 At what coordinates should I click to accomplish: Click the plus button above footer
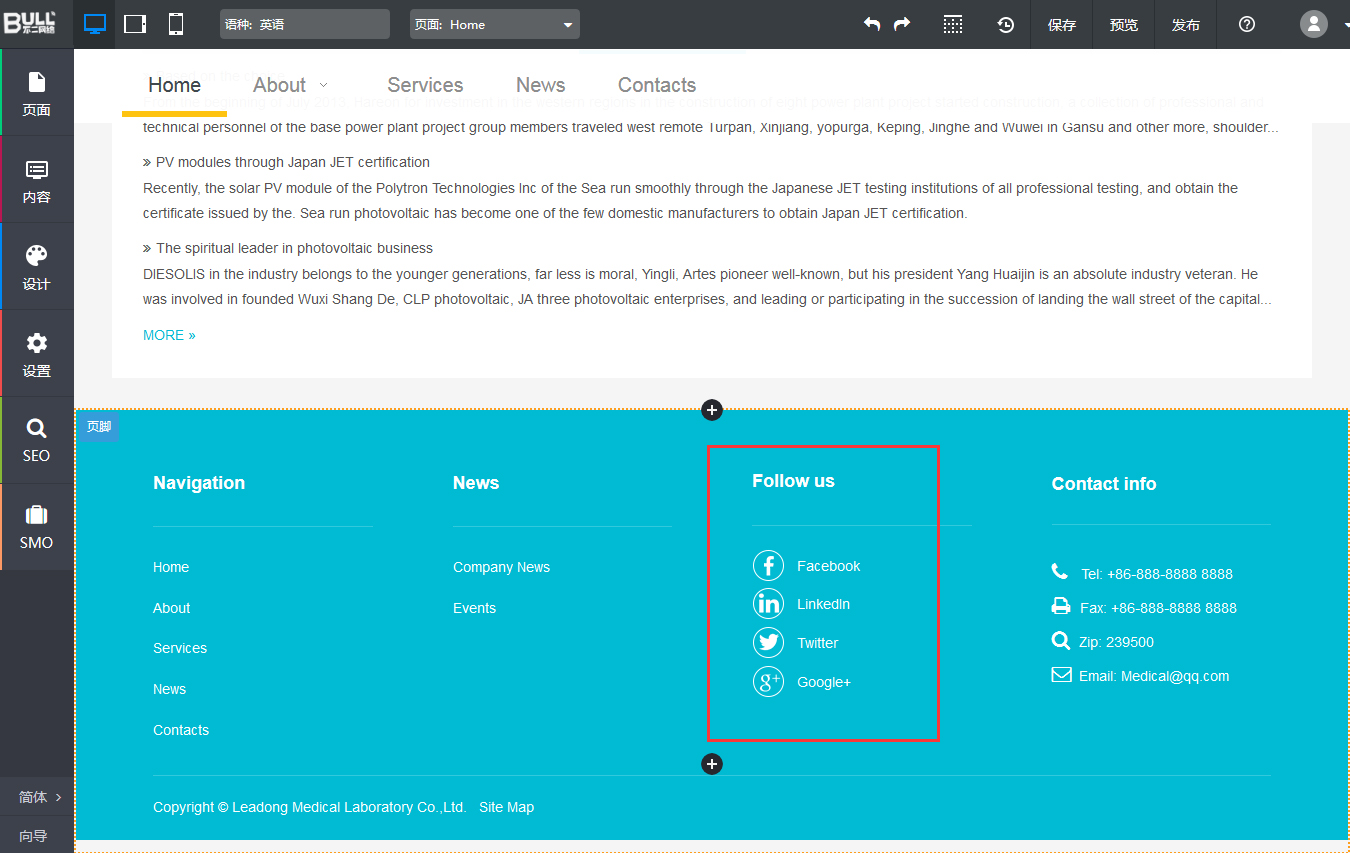[712, 410]
